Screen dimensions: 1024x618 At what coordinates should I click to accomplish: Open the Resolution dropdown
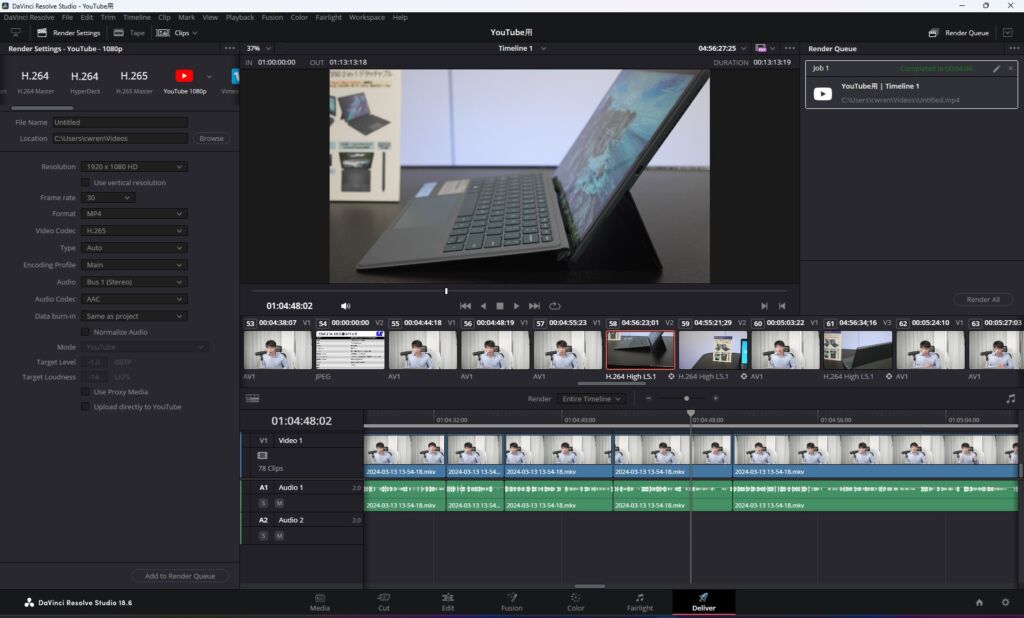(x=134, y=167)
